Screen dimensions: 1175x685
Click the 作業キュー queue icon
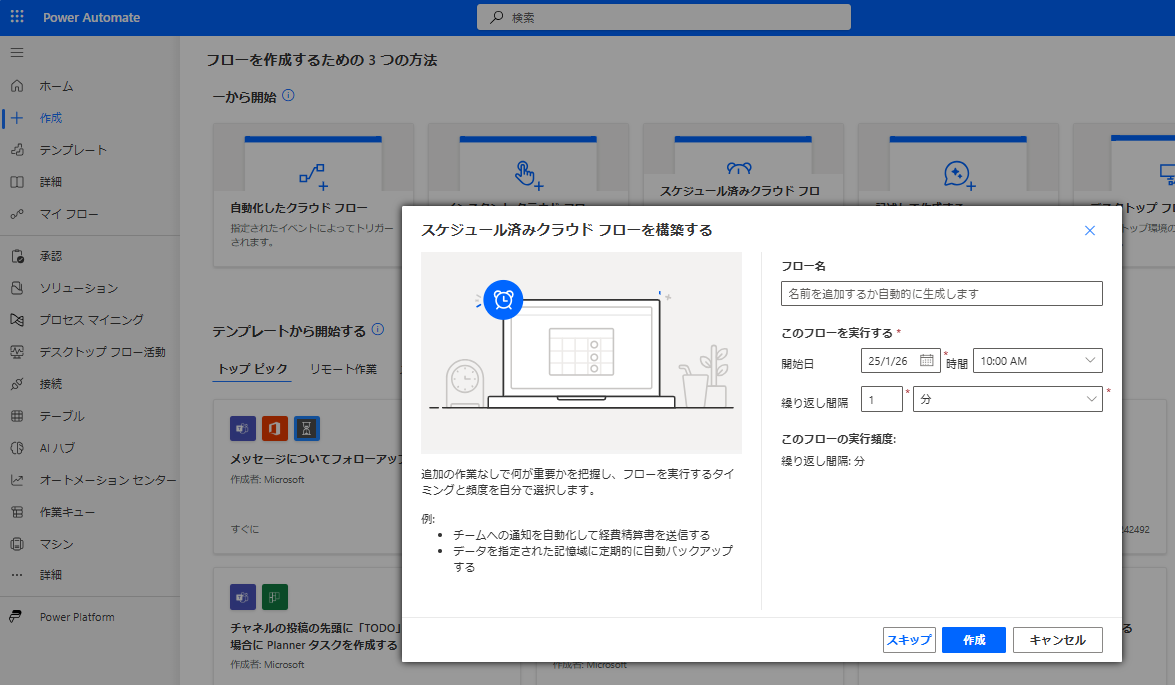tap(17, 512)
